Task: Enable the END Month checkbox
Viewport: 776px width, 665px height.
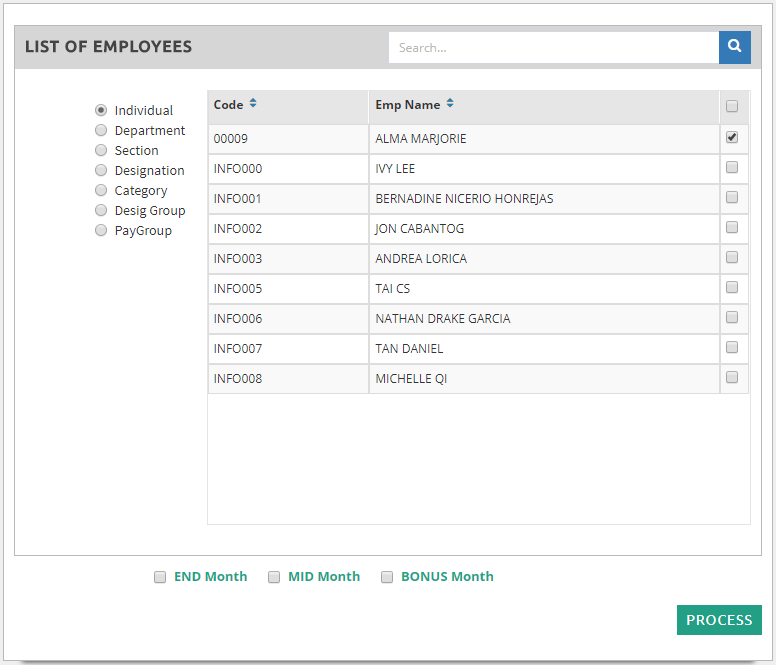Action: pyautogui.click(x=160, y=577)
